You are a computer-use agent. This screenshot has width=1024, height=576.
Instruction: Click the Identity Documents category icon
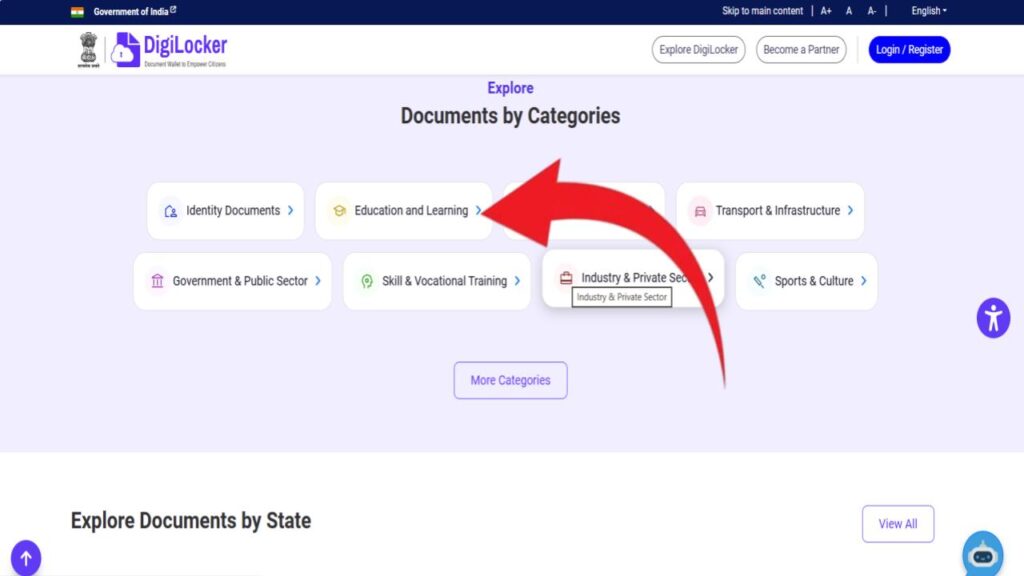click(171, 211)
